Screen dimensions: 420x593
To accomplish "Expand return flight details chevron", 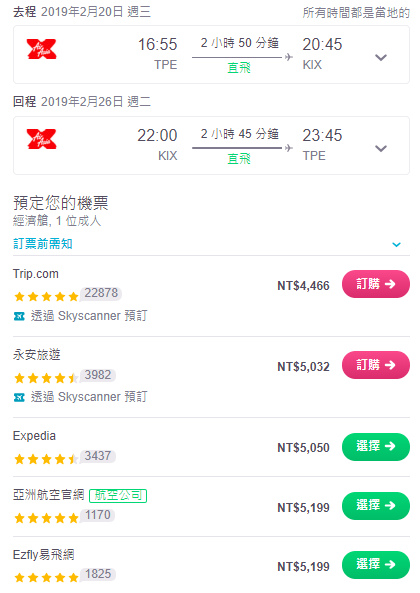I will [x=381, y=148].
